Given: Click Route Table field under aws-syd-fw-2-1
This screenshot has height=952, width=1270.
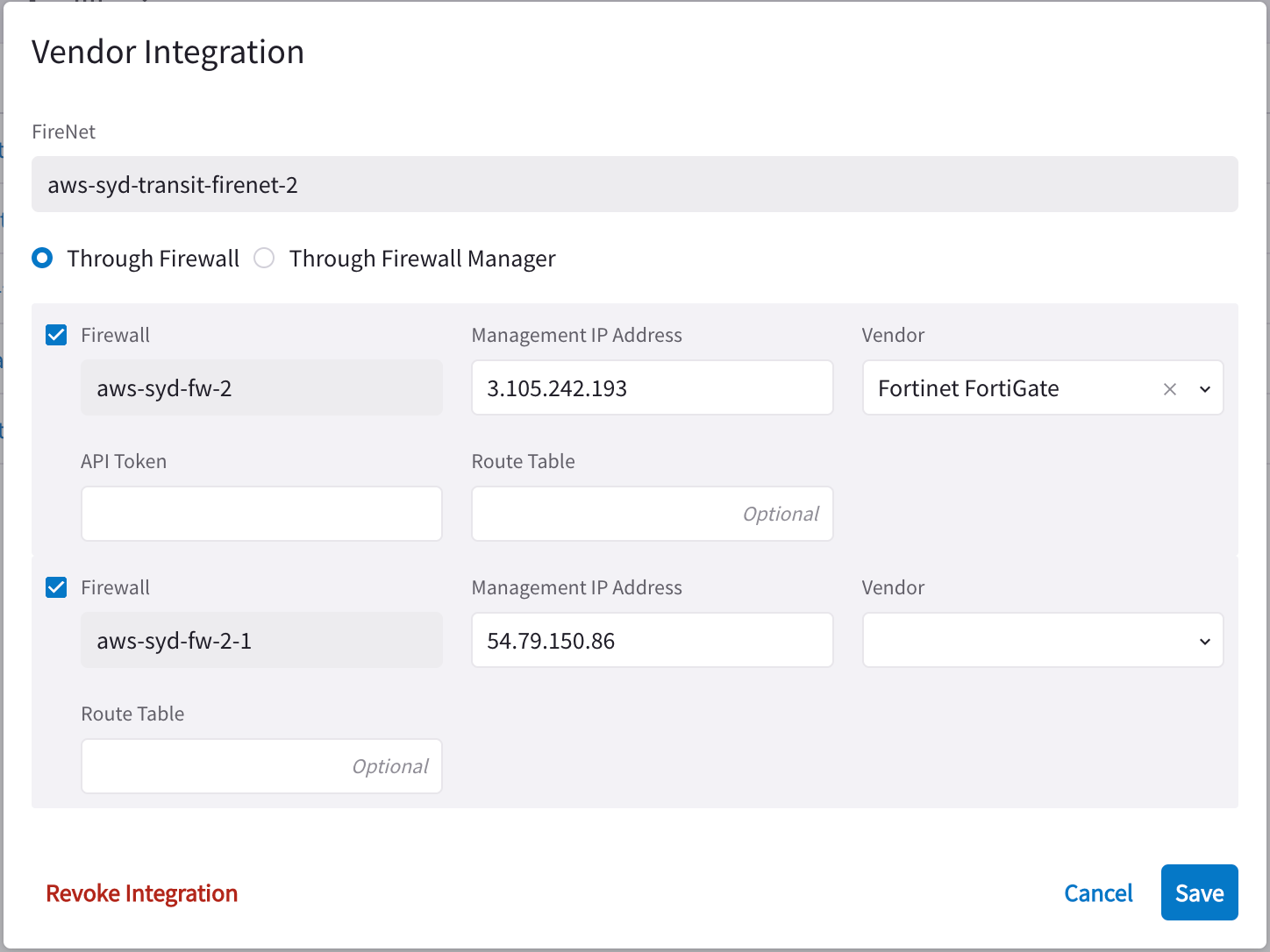Looking at the screenshot, I should click(x=261, y=766).
